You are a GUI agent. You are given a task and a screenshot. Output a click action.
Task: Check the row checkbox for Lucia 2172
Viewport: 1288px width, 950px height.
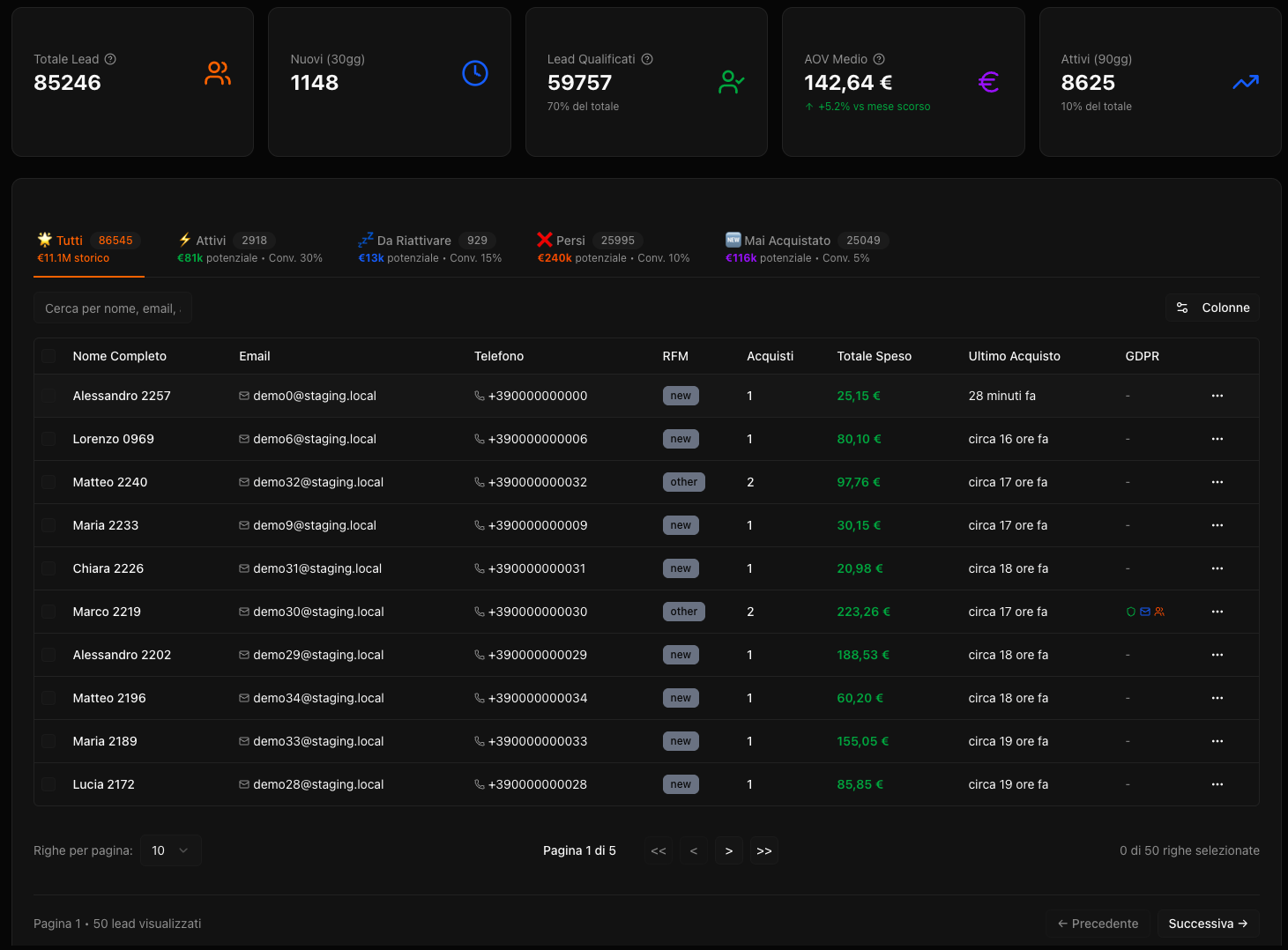(x=48, y=784)
